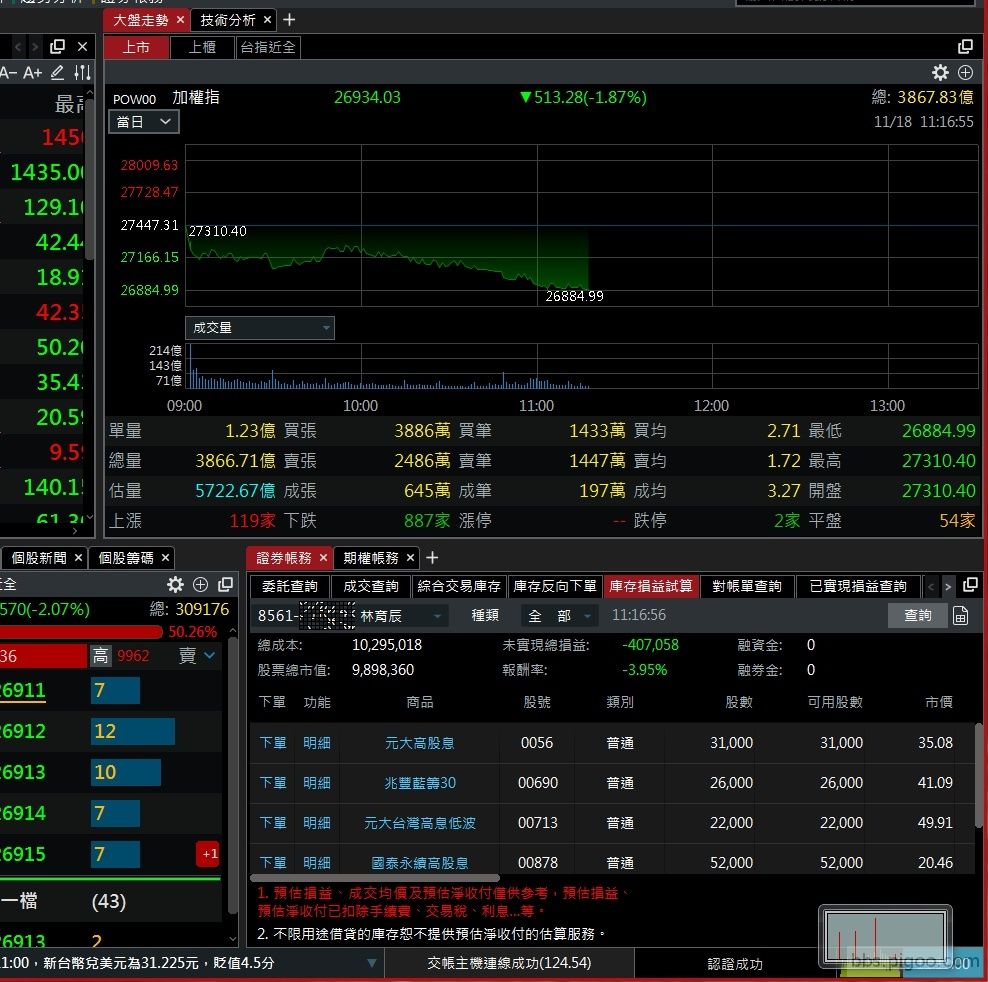This screenshot has height=982, width=988.
Task: Open column adjustment sliders icon
Action: tap(82, 73)
